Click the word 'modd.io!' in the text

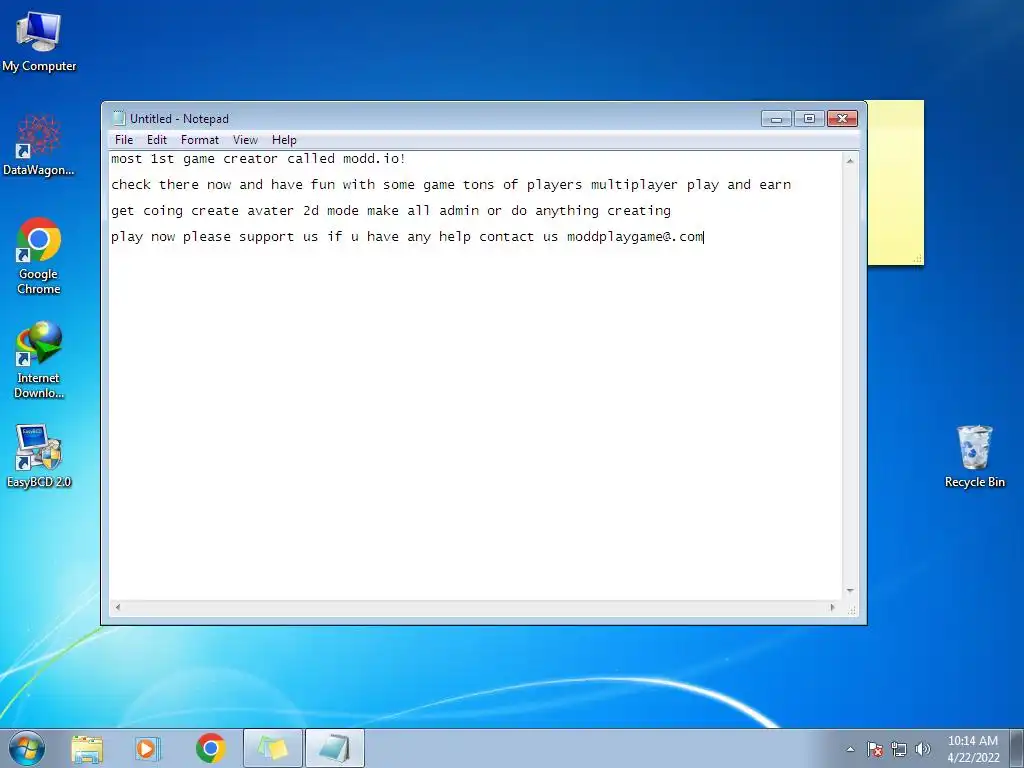pos(374,159)
